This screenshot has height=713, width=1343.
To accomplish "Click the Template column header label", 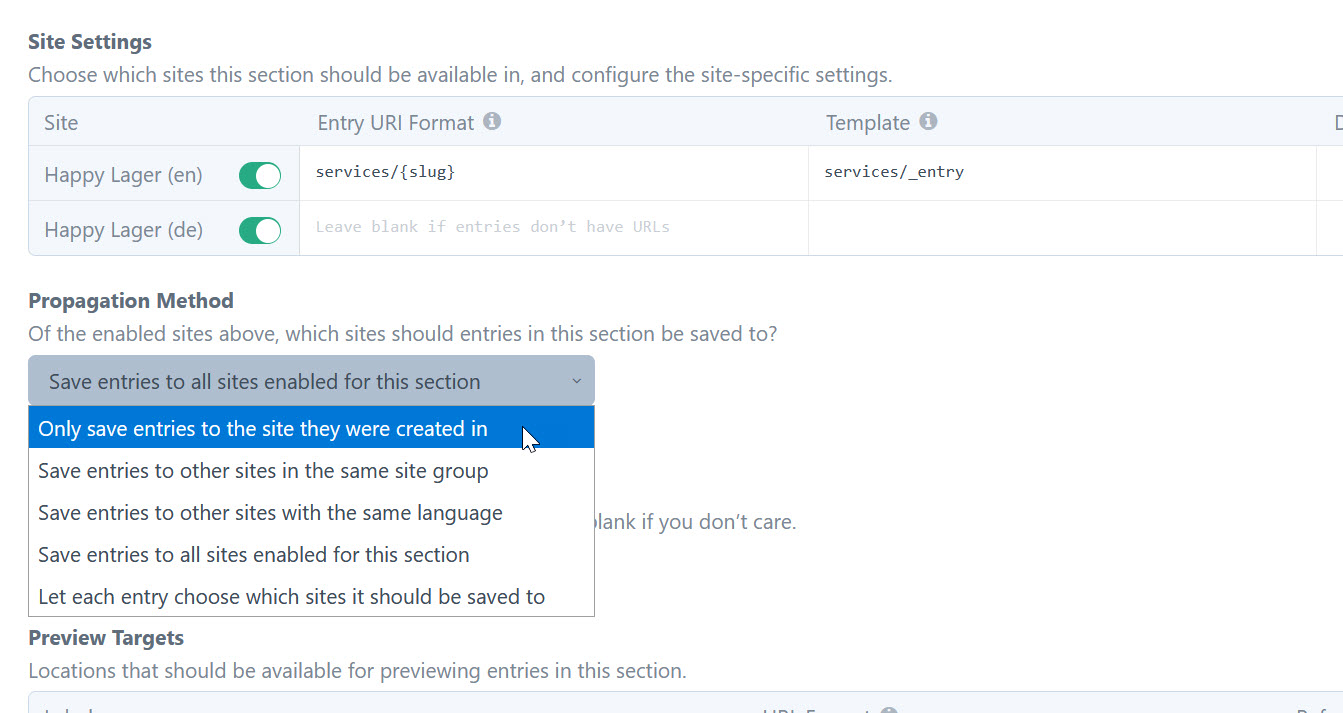I will pos(867,122).
